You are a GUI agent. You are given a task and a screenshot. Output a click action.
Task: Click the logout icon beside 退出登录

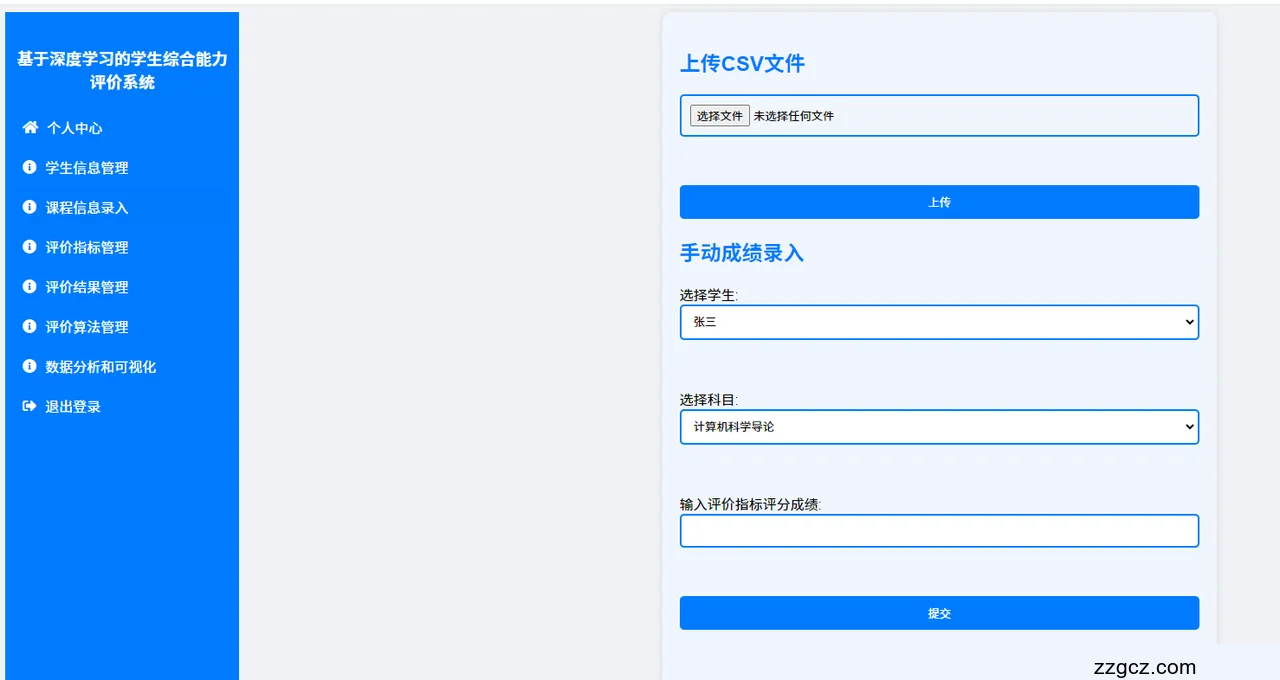[29, 407]
